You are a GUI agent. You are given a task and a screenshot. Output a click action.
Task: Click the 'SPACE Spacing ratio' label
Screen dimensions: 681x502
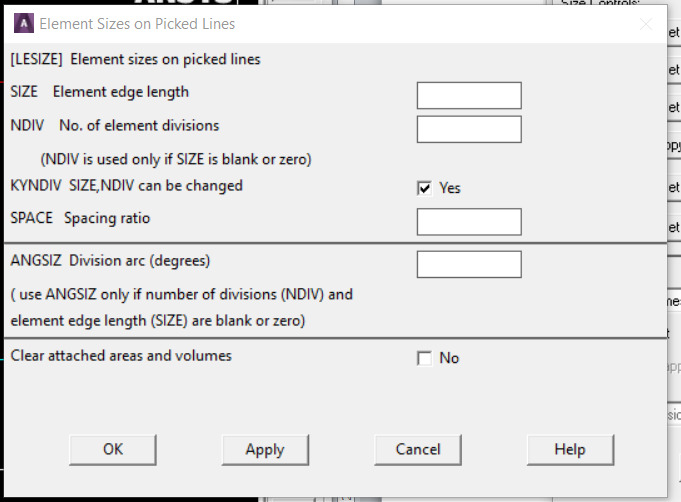(80, 218)
